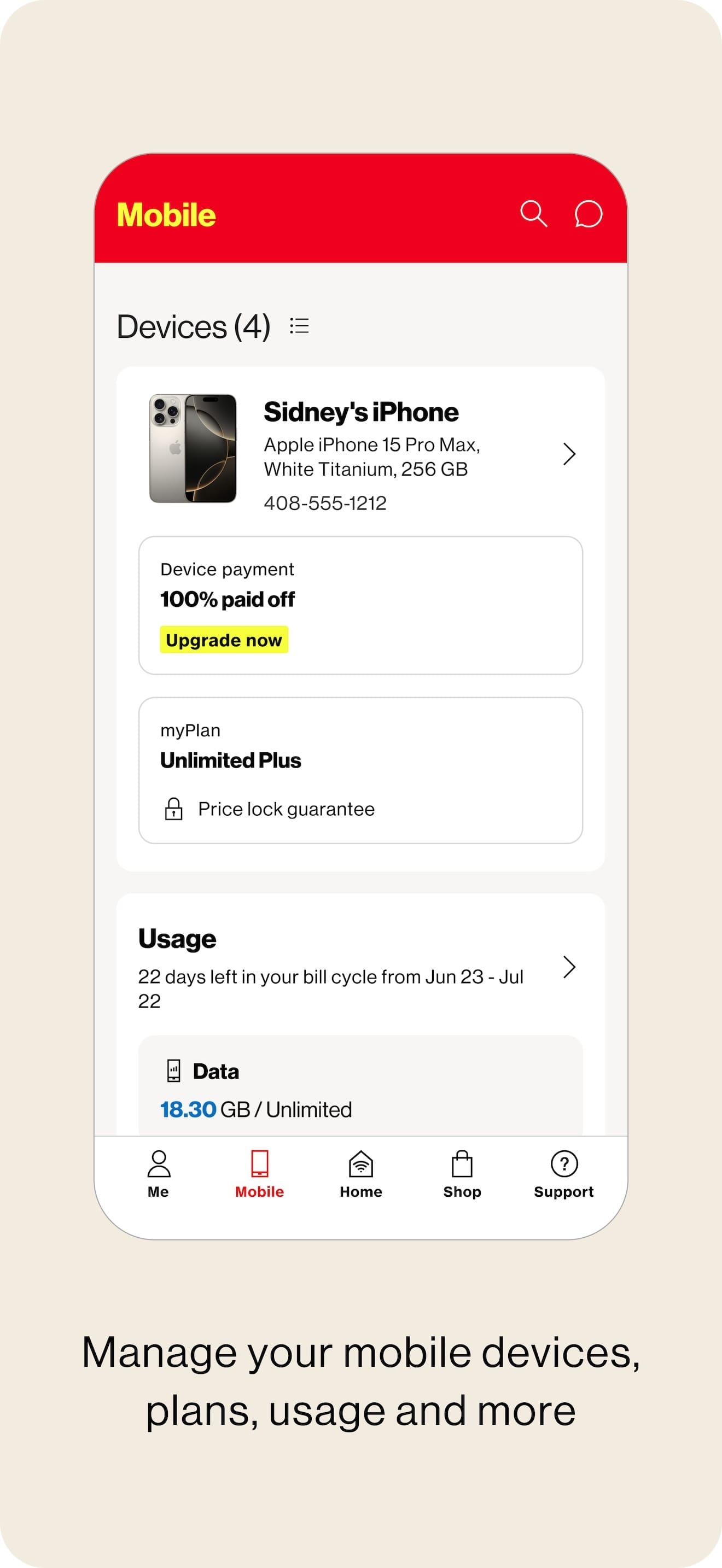Click the Data phone icon in Usage
The height and width of the screenshot is (1568, 722).
(x=174, y=1070)
